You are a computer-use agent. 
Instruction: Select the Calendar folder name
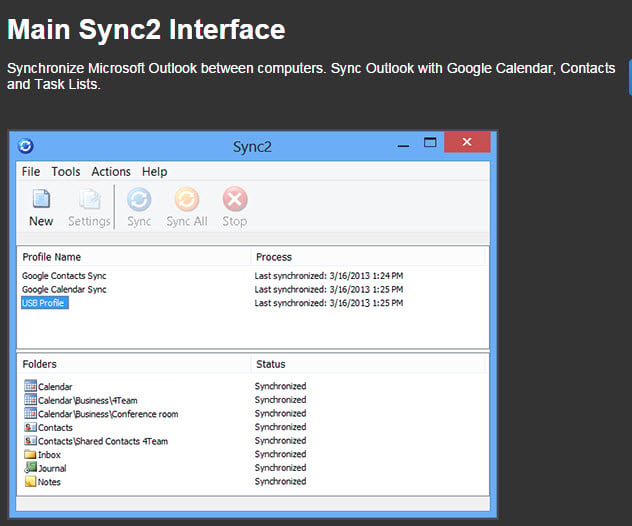pyautogui.click(x=55, y=387)
